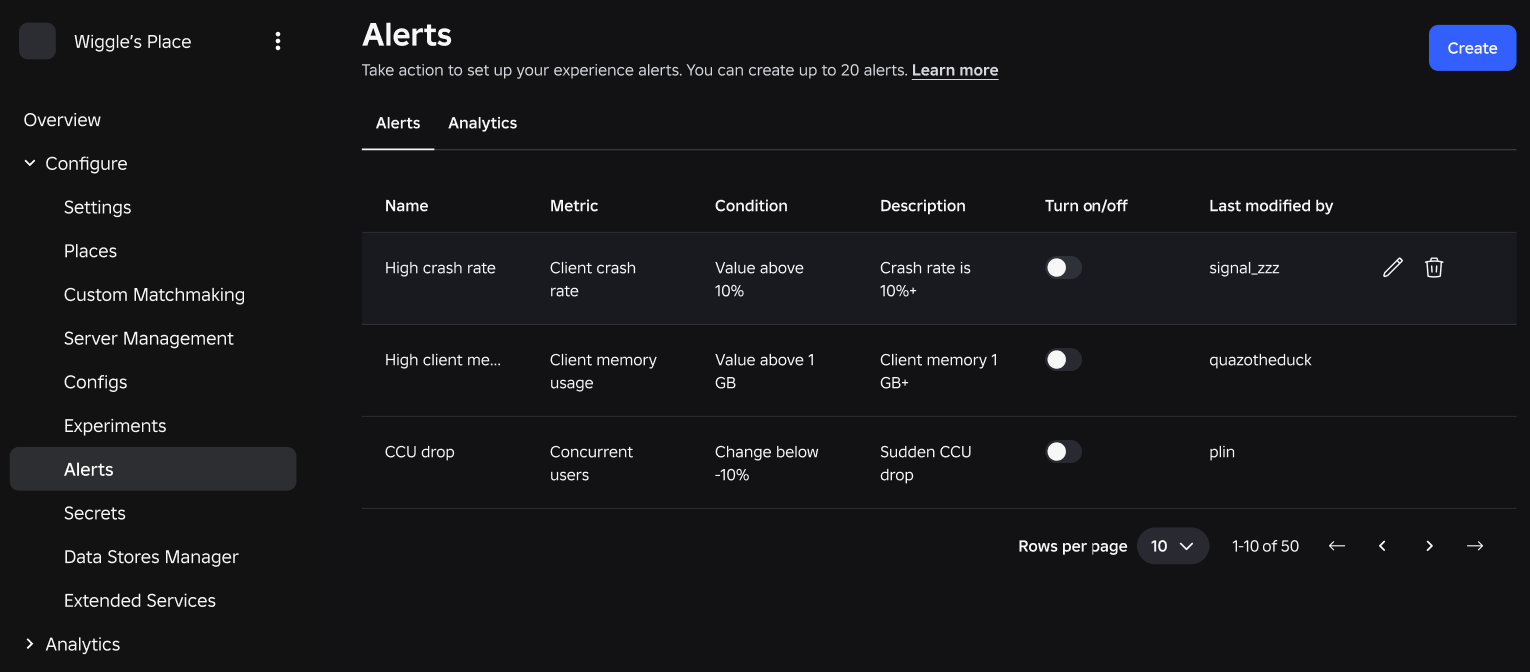The height and width of the screenshot is (672, 1530).
Task: Go to the next page with the right chevron
Action: click(1429, 546)
